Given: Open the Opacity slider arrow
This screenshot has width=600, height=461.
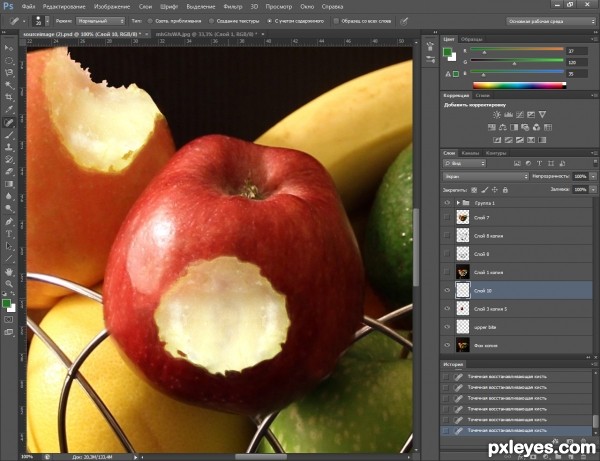Looking at the screenshot, I should tap(593, 176).
